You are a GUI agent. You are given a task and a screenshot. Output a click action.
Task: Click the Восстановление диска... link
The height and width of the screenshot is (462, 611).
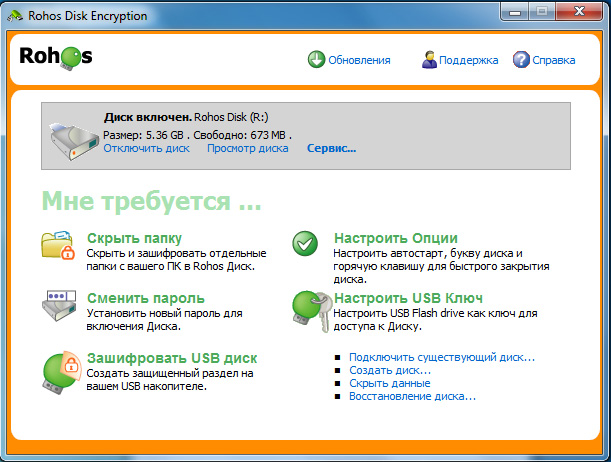point(412,396)
